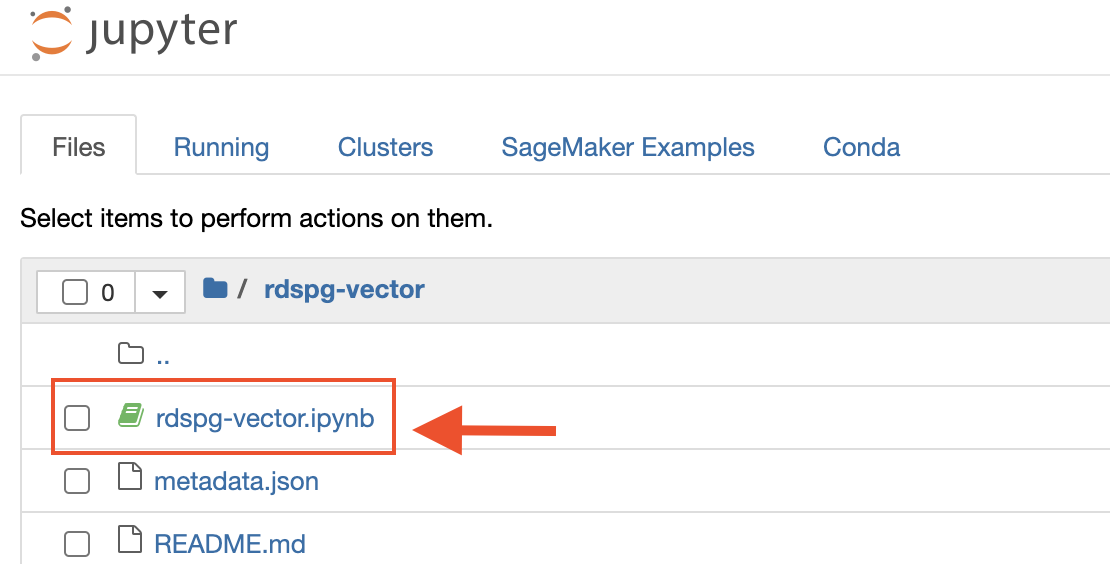1110x564 pixels.
Task: Check the README.md checkbox
Action: point(77,544)
